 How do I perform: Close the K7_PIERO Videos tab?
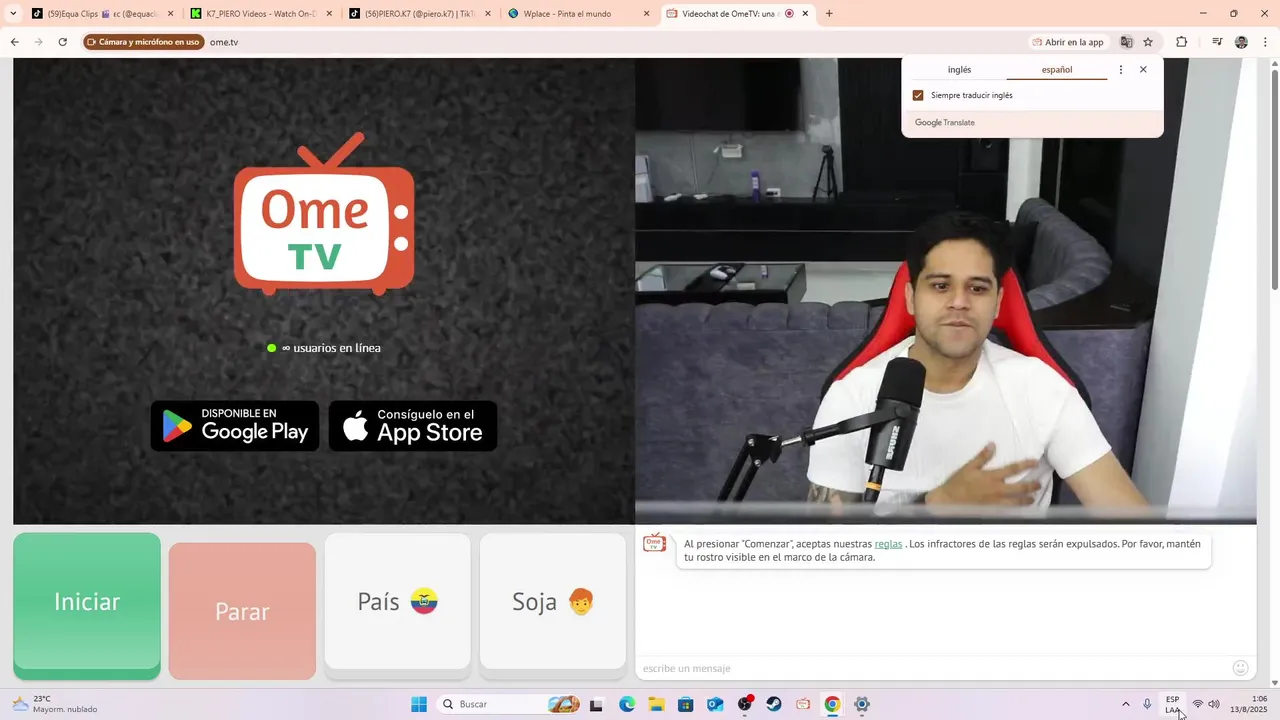(329, 14)
